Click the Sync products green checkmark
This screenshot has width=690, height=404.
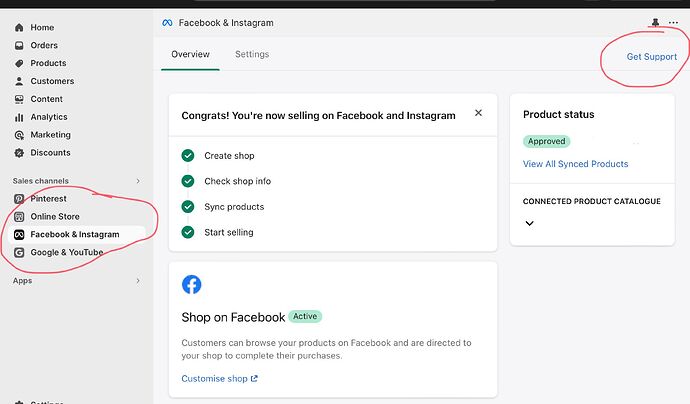187,207
